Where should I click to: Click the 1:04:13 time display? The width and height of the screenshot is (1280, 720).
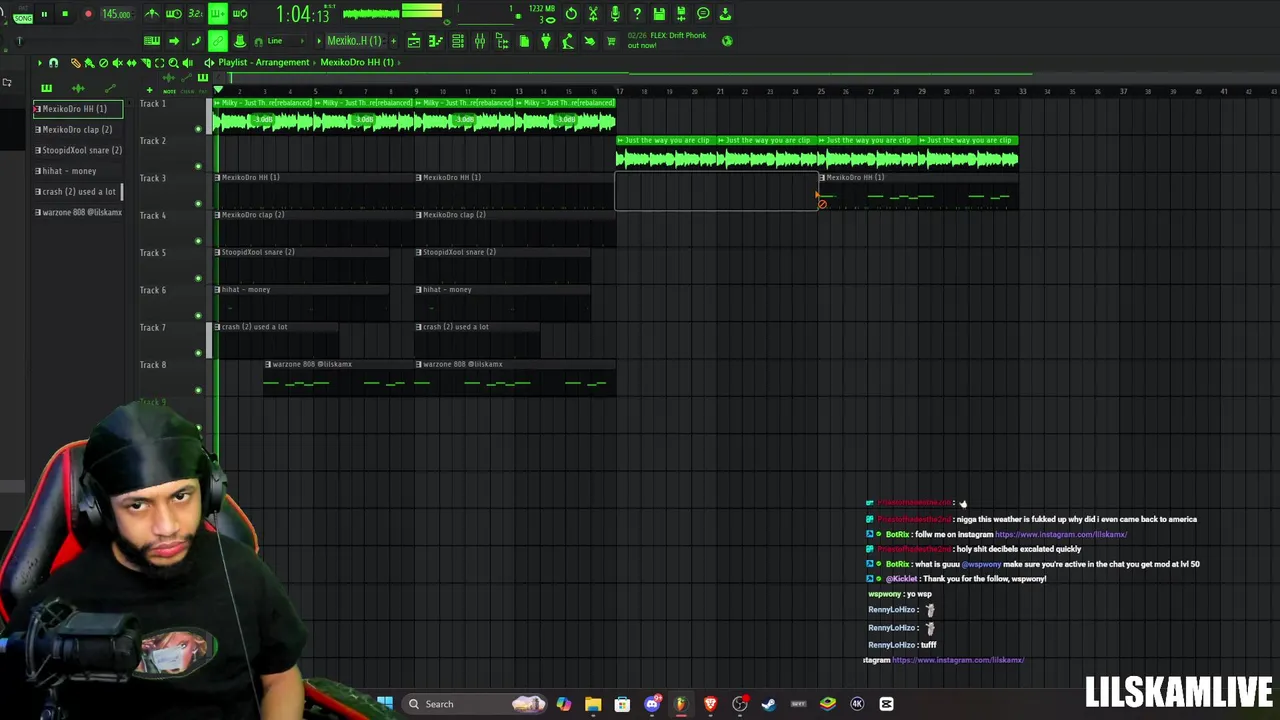304,14
